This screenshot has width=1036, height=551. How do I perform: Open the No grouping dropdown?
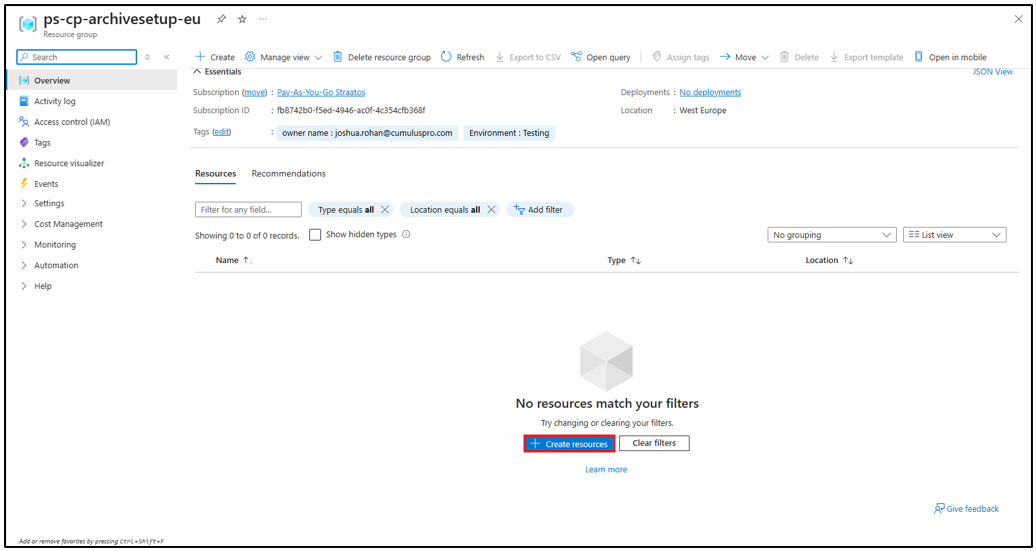[x=831, y=235]
